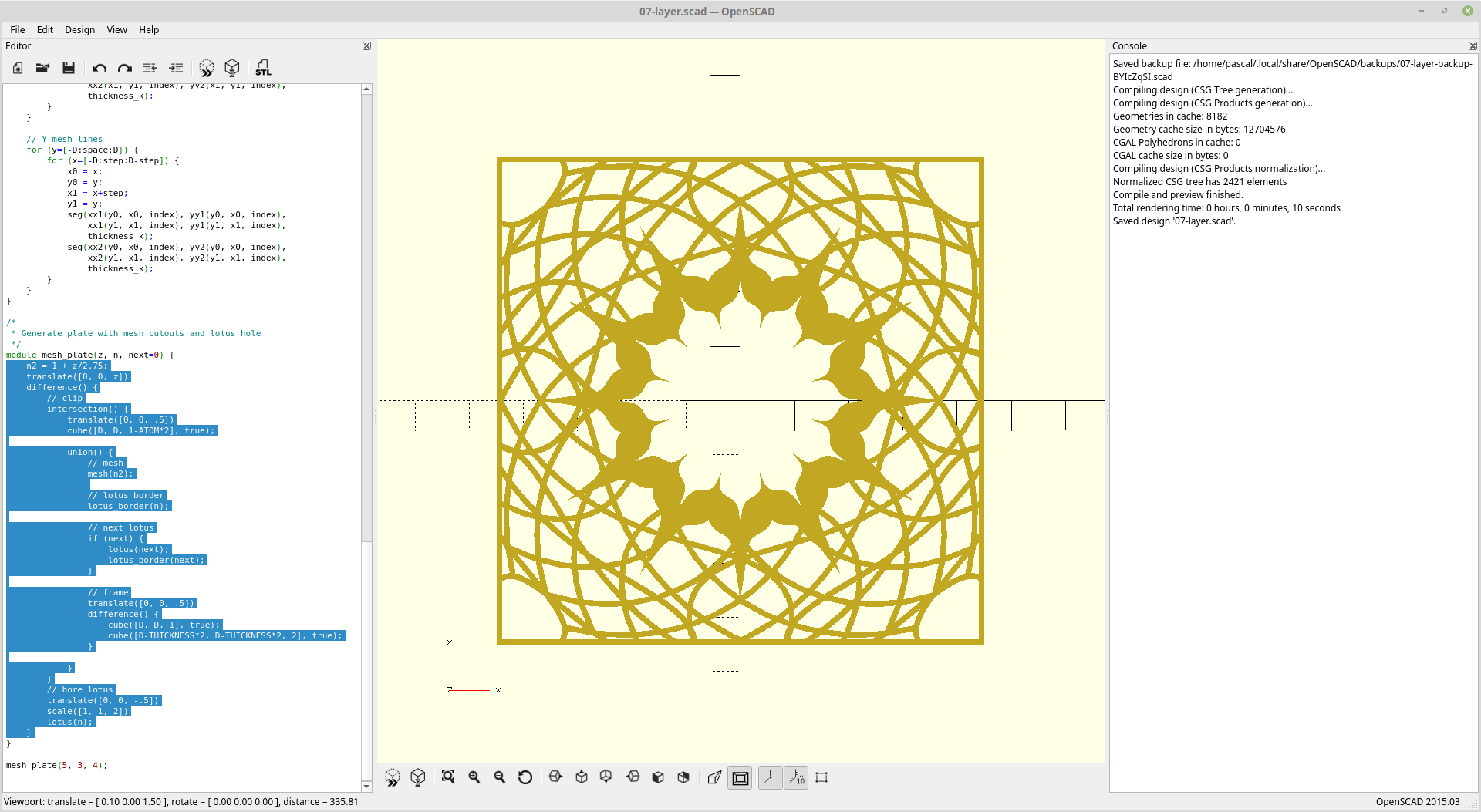Save the current design
This screenshot has height=812, width=1481.
[x=68, y=68]
